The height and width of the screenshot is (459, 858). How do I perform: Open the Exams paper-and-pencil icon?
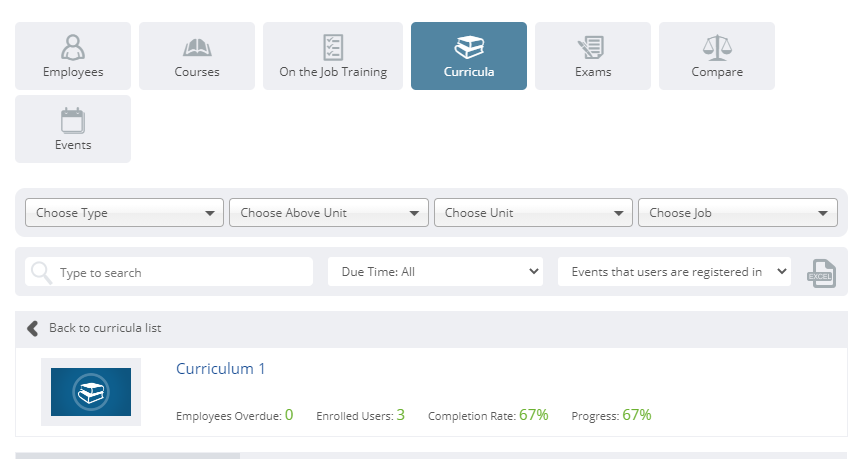coord(591,48)
